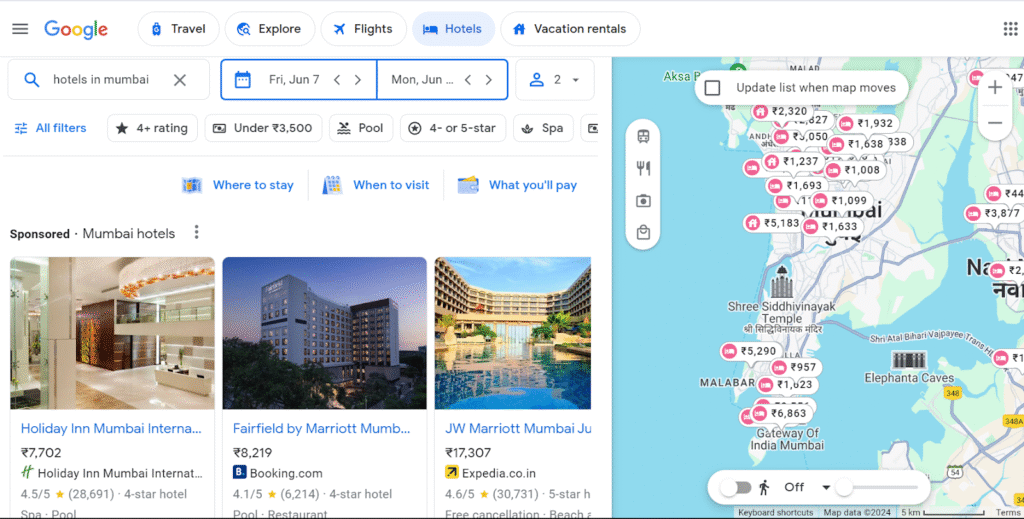The width and height of the screenshot is (1024, 519).
Task: Switch to the Travel tab
Action: (x=178, y=29)
